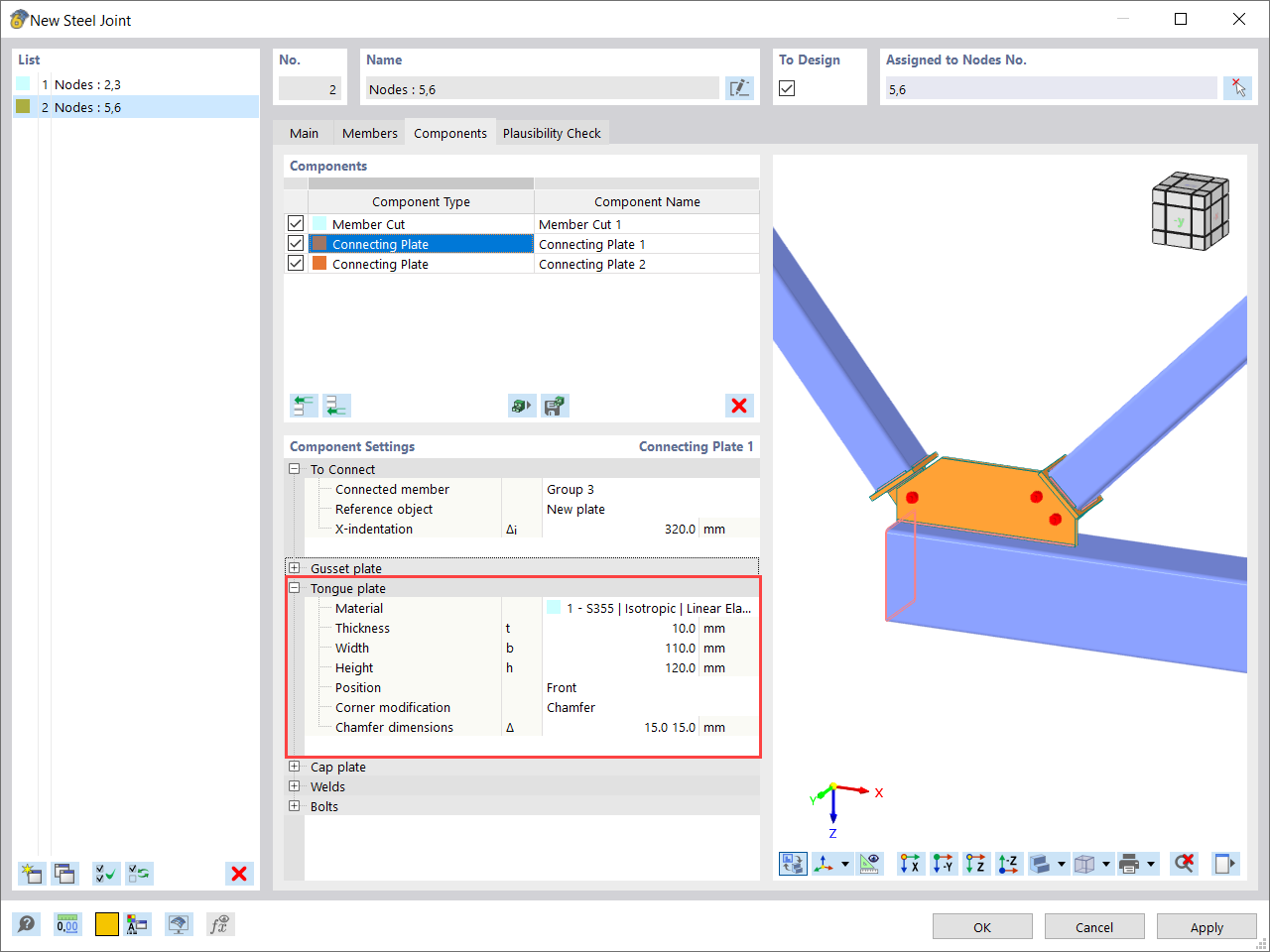This screenshot has height=952, width=1270.
Task: Click the wireframe cube icon
Action: coord(1084,864)
